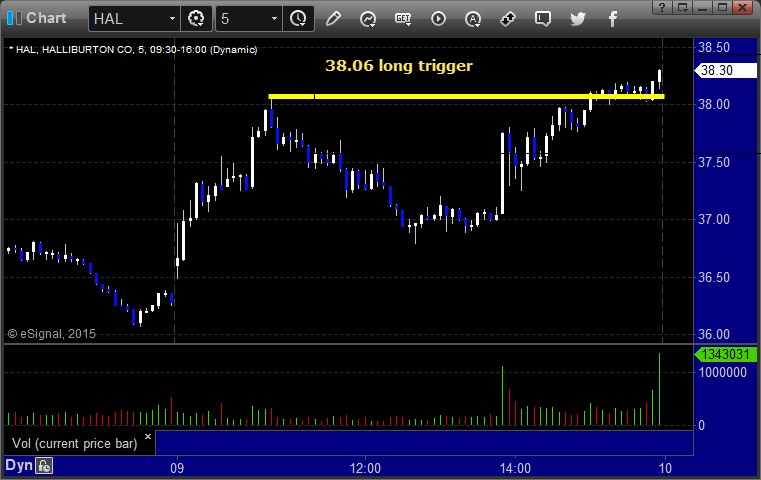Viewport: 761px width, 480px height.
Task: Open the studies chart-line icon menu
Action: (368, 19)
